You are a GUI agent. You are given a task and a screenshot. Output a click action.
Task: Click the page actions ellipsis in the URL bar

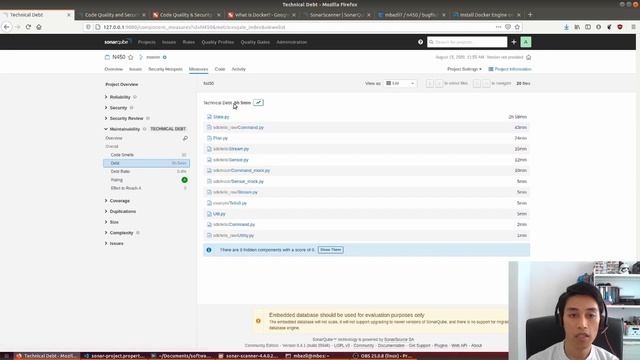pyautogui.click(x=498, y=27)
